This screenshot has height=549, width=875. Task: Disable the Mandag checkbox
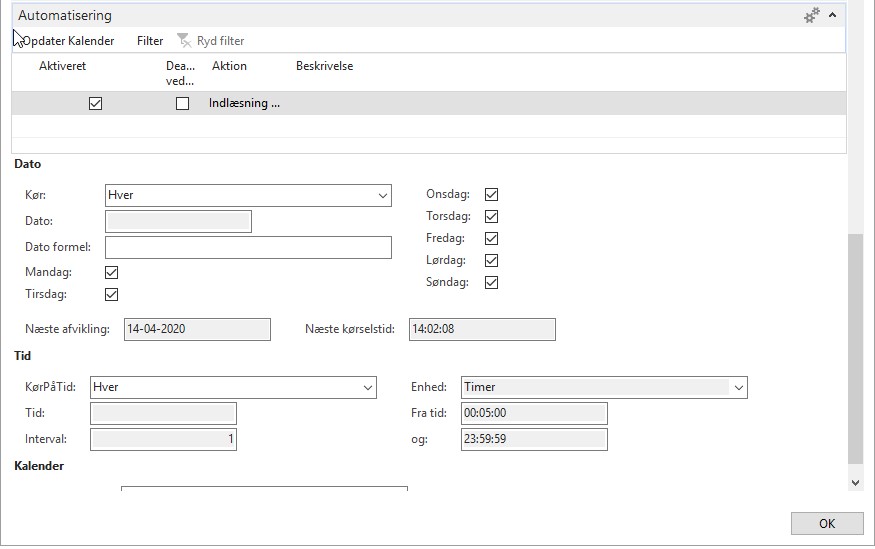pyautogui.click(x=112, y=272)
